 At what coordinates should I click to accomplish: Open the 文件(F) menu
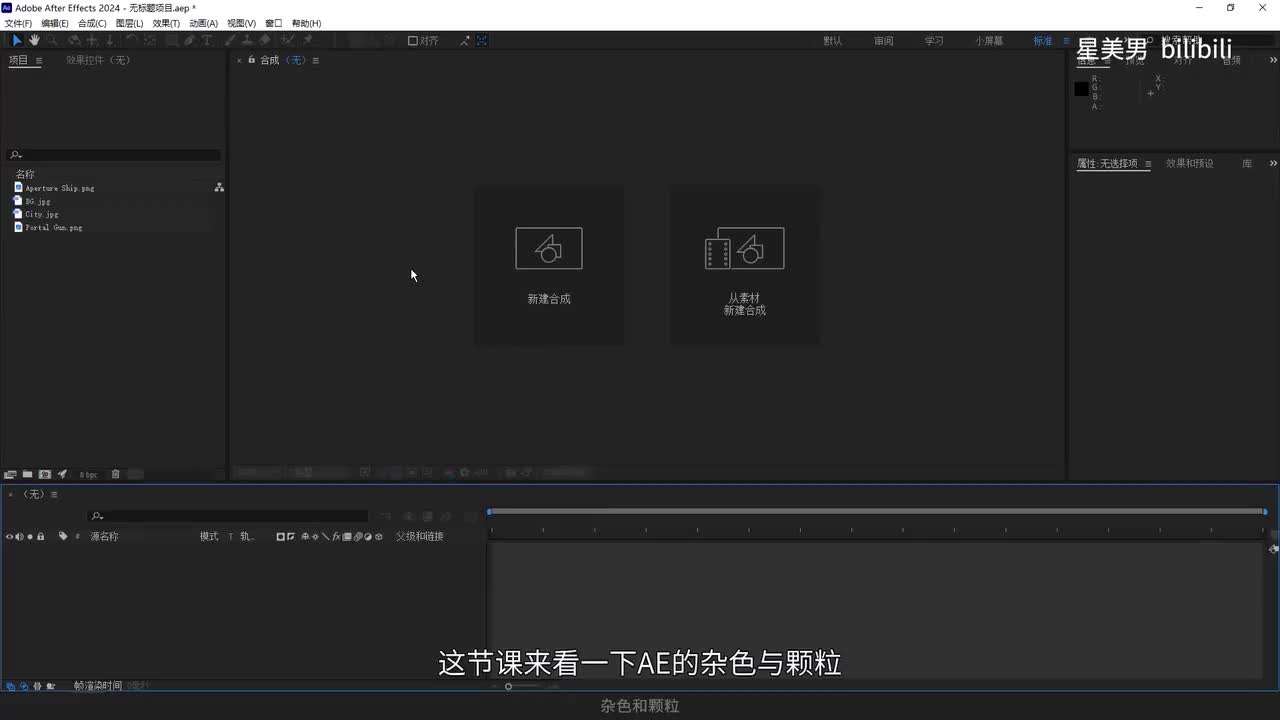pos(18,23)
